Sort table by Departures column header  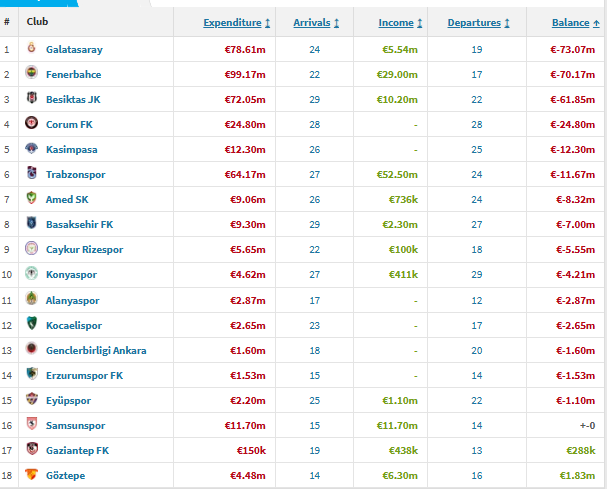click(478, 23)
